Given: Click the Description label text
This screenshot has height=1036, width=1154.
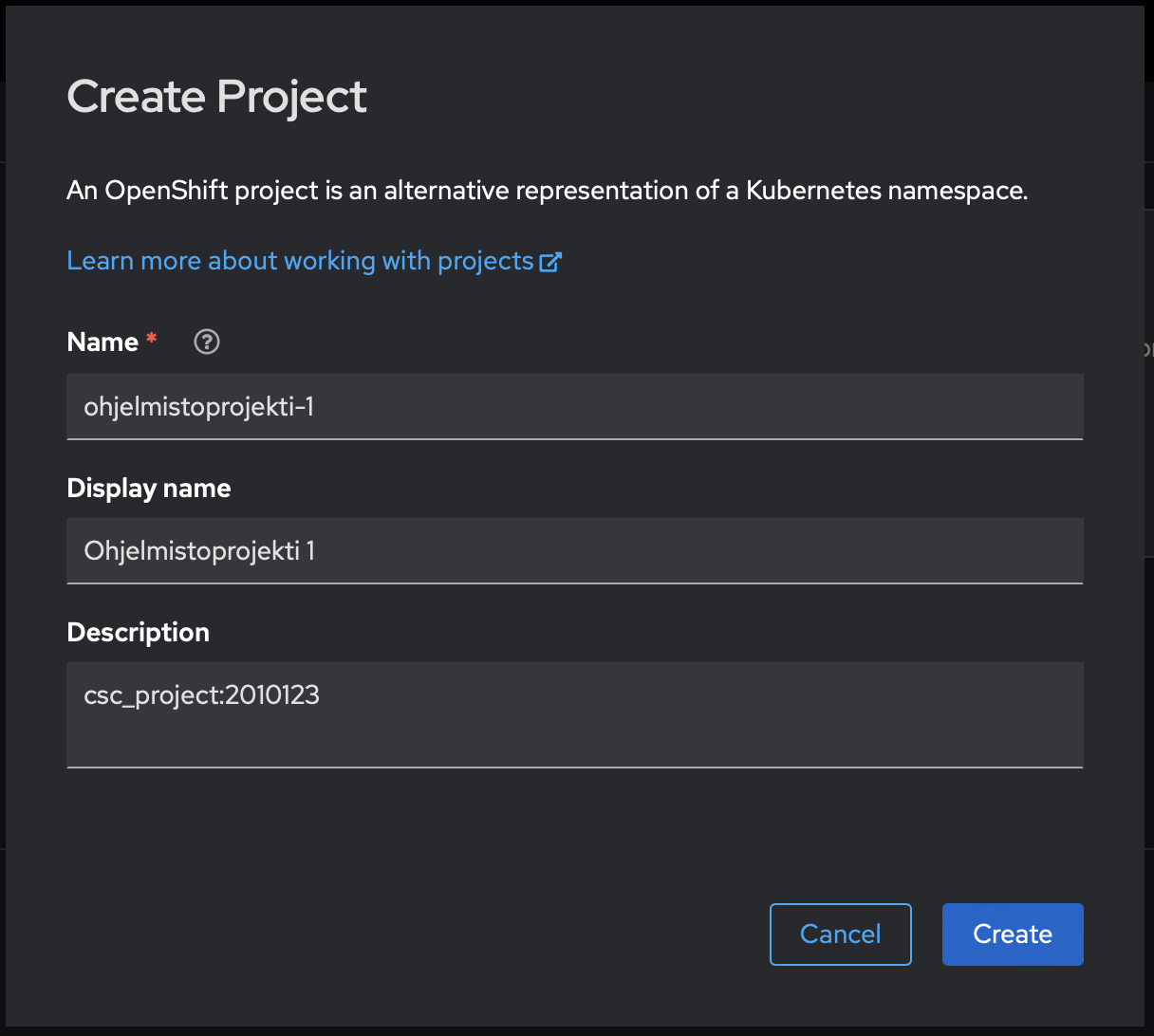Looking at the screenshot, I should click(139, 632).
